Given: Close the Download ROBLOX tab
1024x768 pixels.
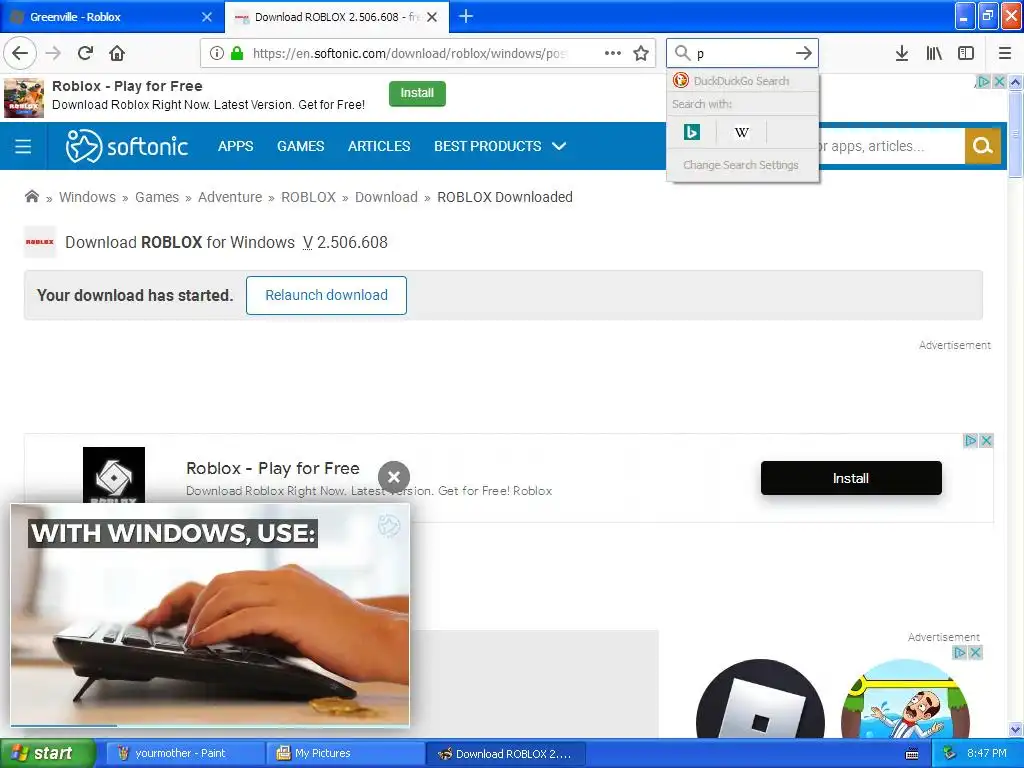Looking at the screenshot, I should (432, 17).
